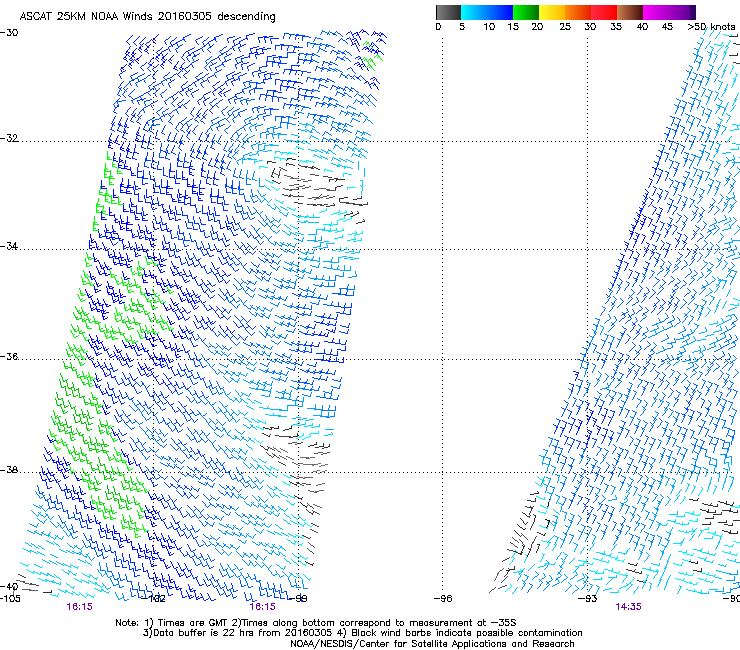Click the -34 latitude axis label
Image resolution: width=740 pixels, height=650 pixels.
pyautogui.click(x=9, y=246)
